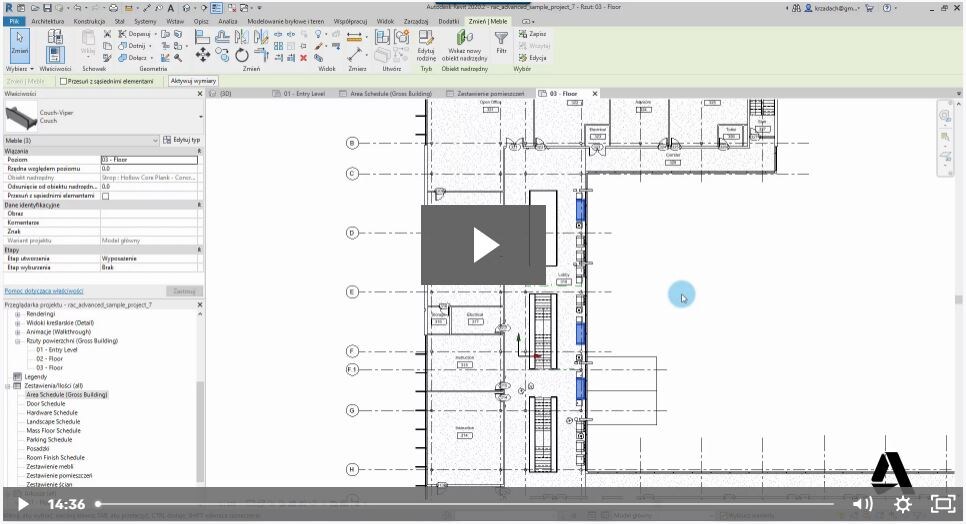Expand Widoki kreślarskie (Detail) node
966x524 pixels.
click(x=17, y=323)
